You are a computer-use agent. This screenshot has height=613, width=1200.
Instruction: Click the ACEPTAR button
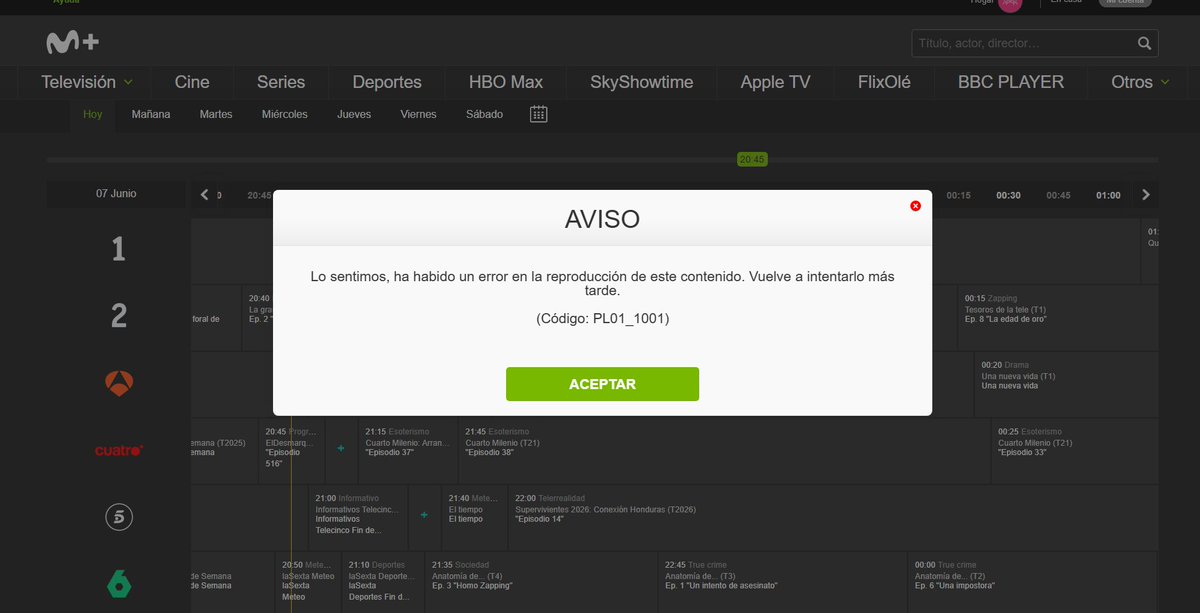pos(602,384)
